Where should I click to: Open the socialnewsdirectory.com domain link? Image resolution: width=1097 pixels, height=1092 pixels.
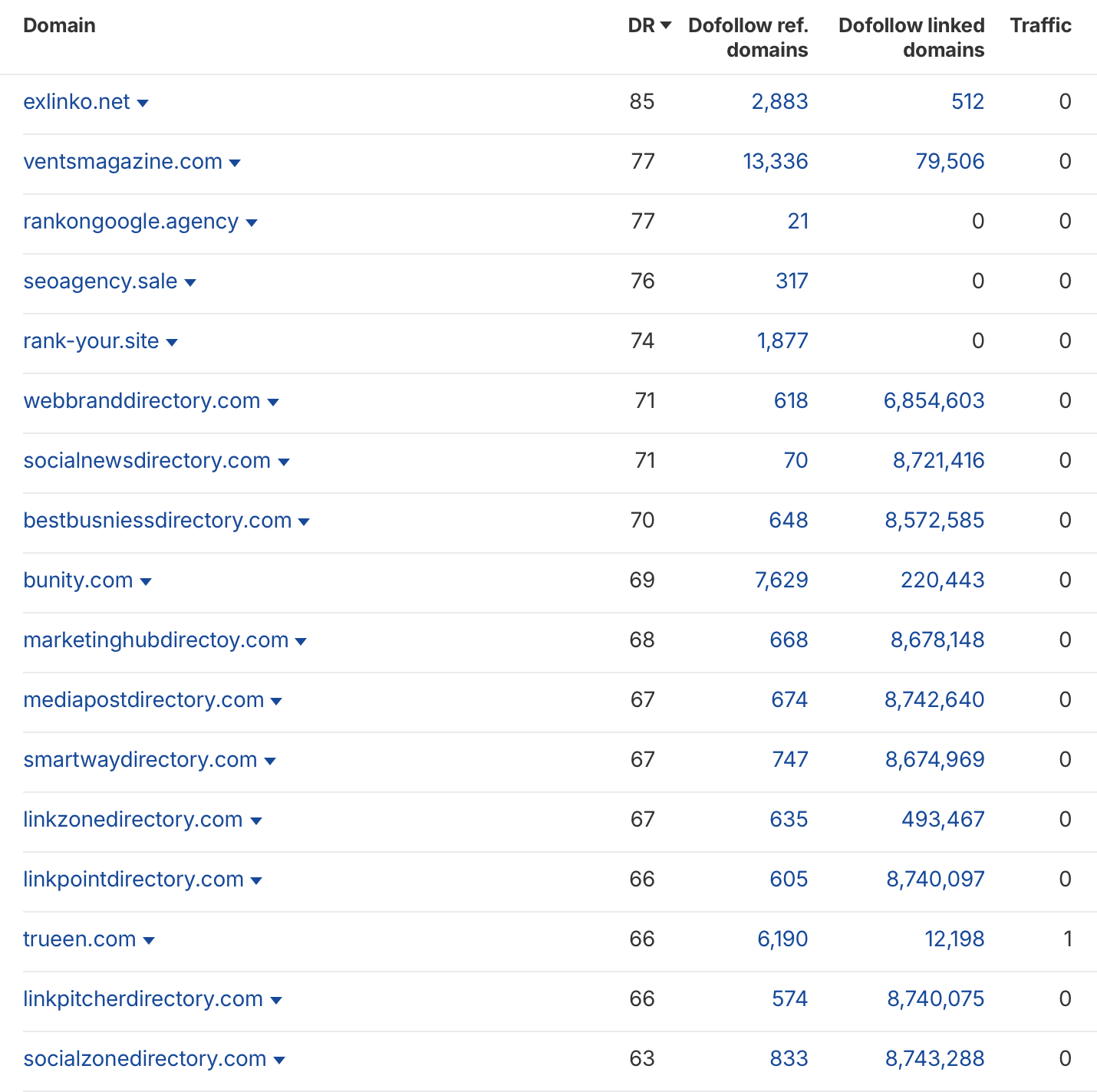[147, 460]
